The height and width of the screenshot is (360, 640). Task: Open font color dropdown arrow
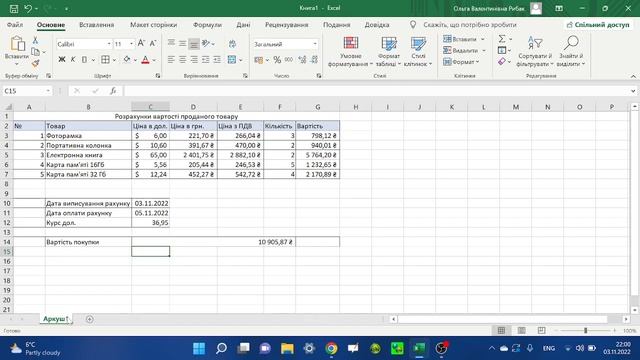[x=154, y=60]
